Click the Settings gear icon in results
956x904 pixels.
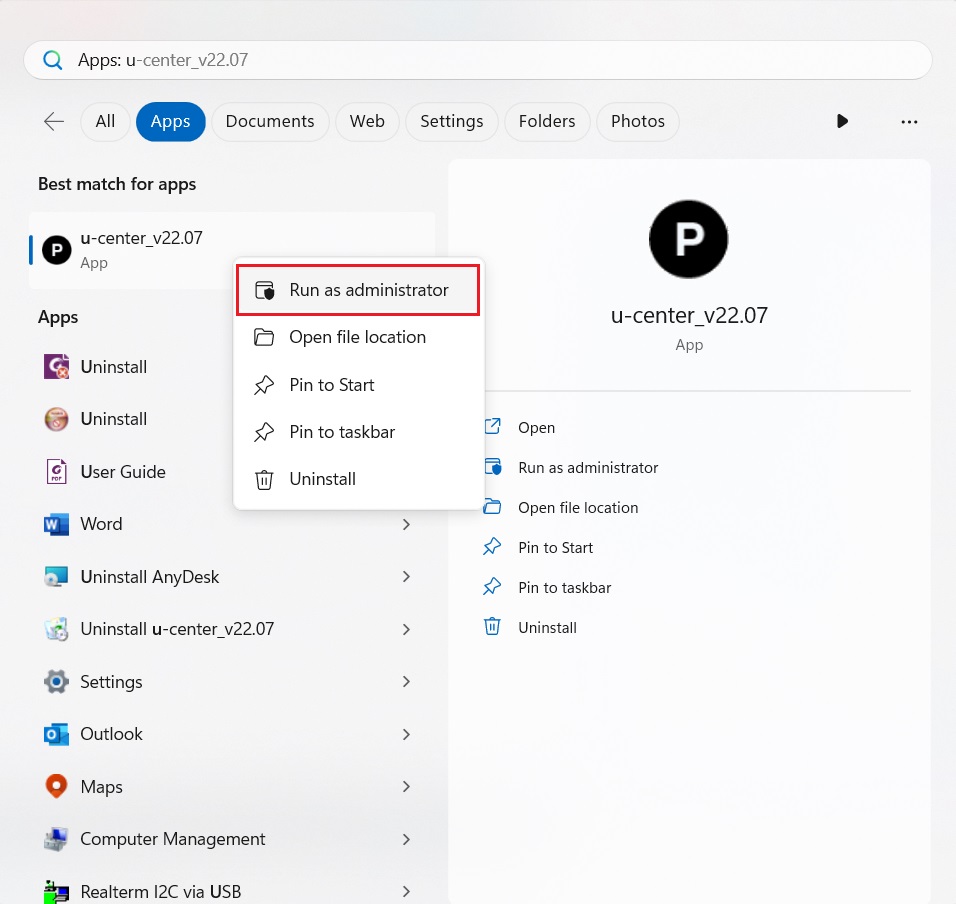coord(56,682)
